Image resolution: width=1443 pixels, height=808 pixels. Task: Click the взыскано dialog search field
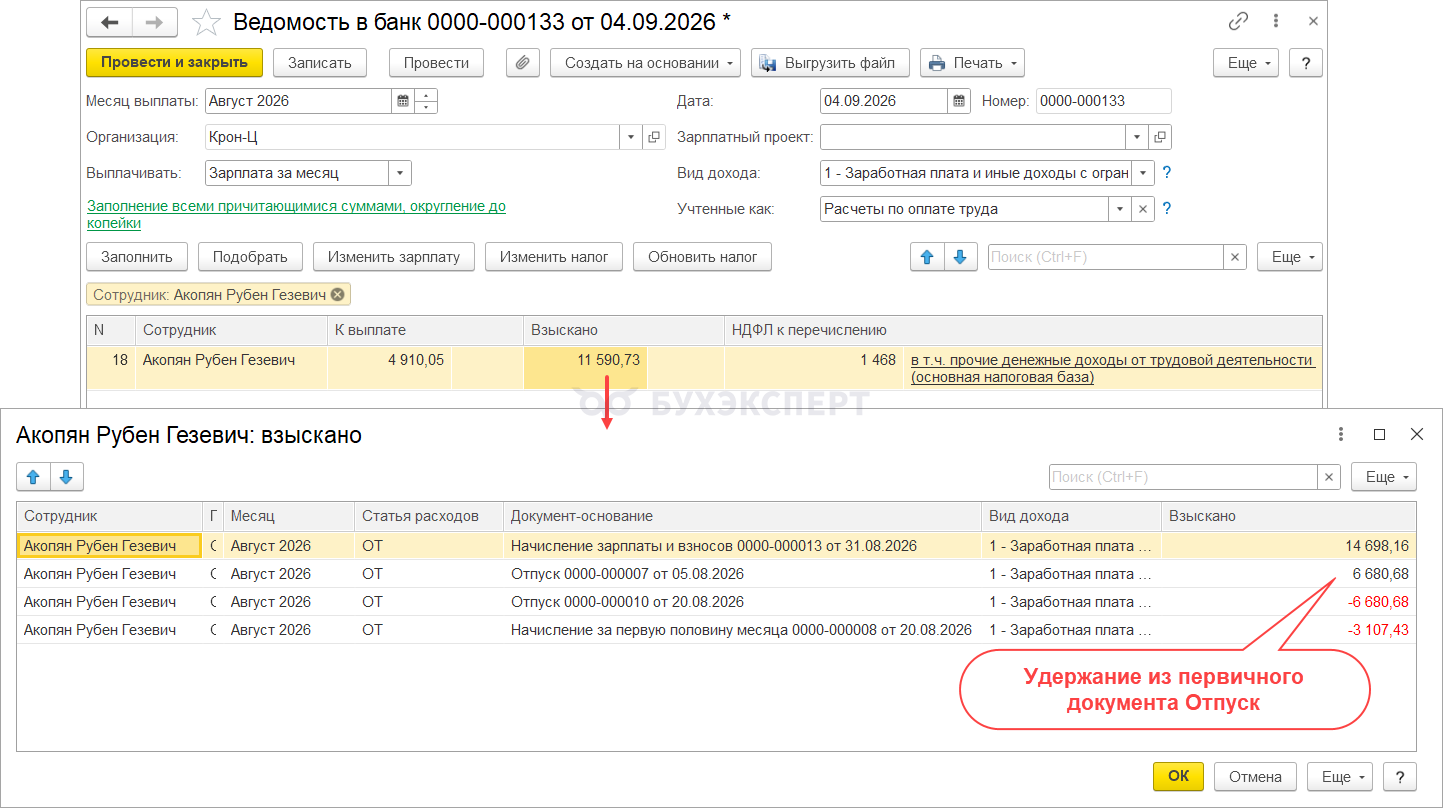(1183, 477)
